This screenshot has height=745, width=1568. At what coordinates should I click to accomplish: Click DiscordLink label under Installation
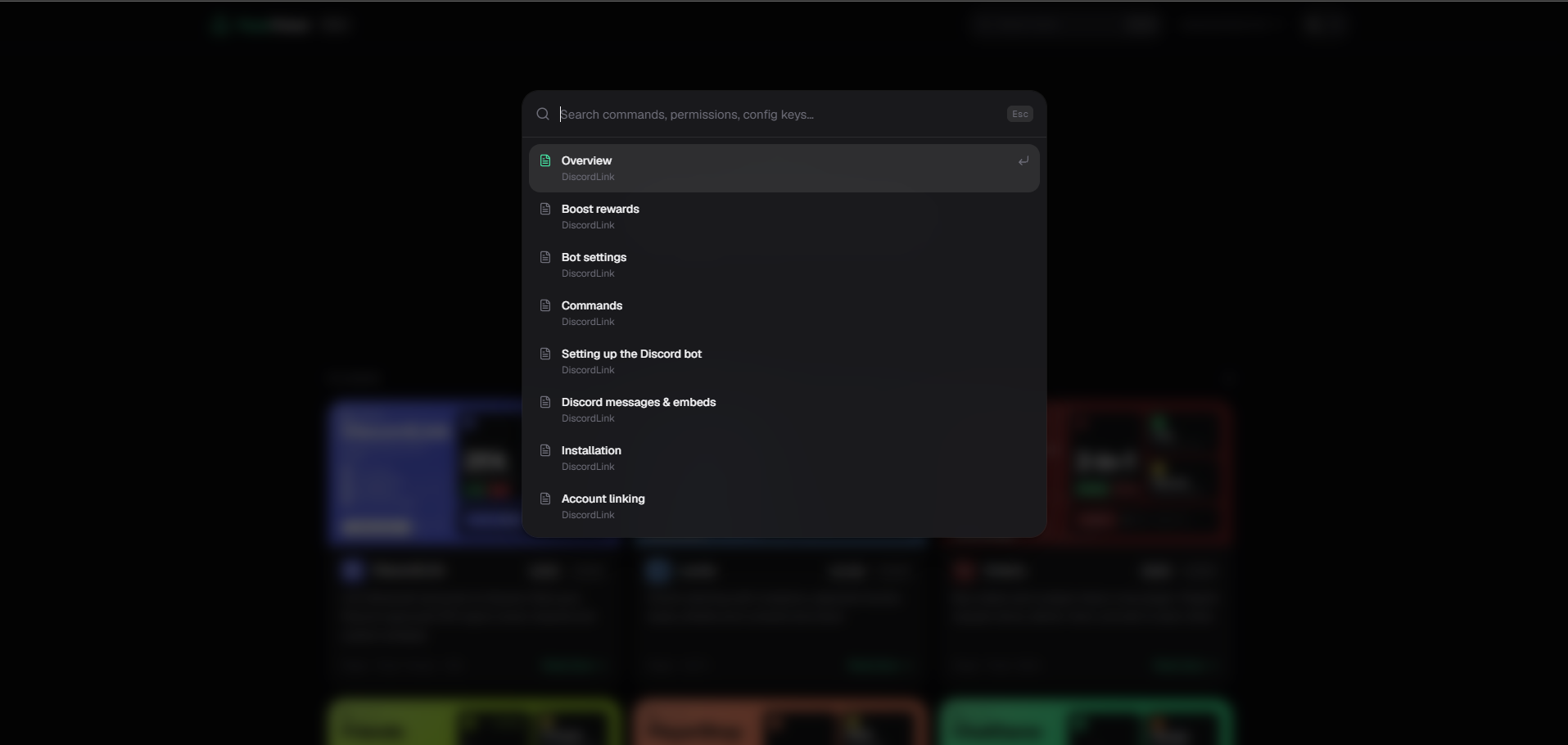point(588,467)
